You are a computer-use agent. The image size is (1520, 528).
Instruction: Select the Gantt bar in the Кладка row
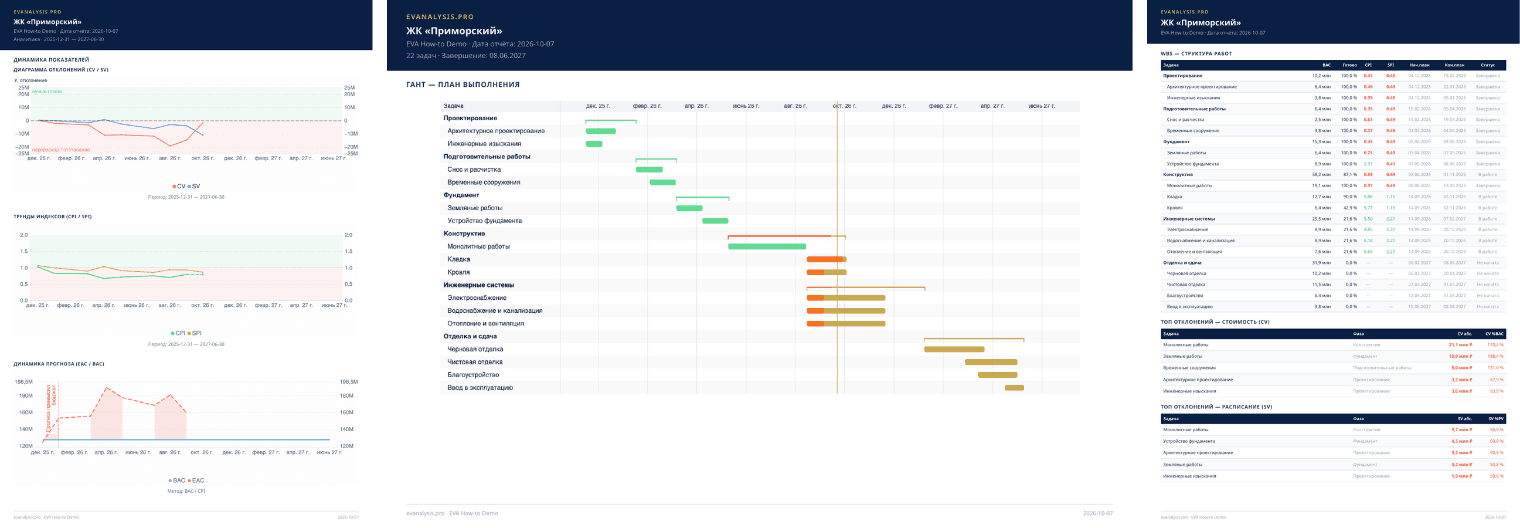(x=826, y=259)
